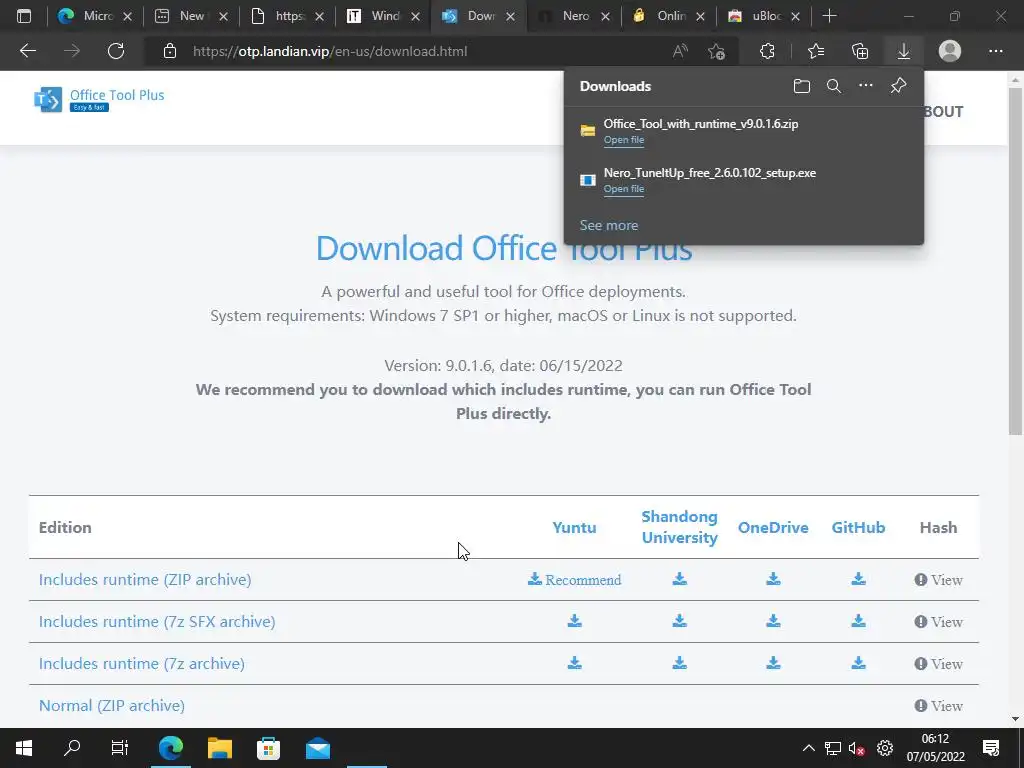Open the browser profile avatar

tap(950, 51)
